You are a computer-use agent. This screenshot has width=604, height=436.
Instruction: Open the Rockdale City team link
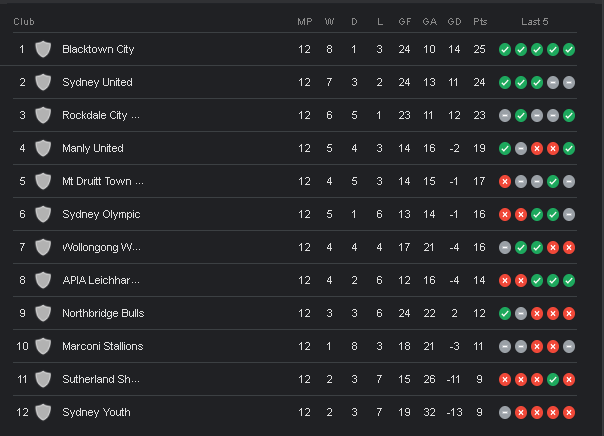(x=101, y=115)
